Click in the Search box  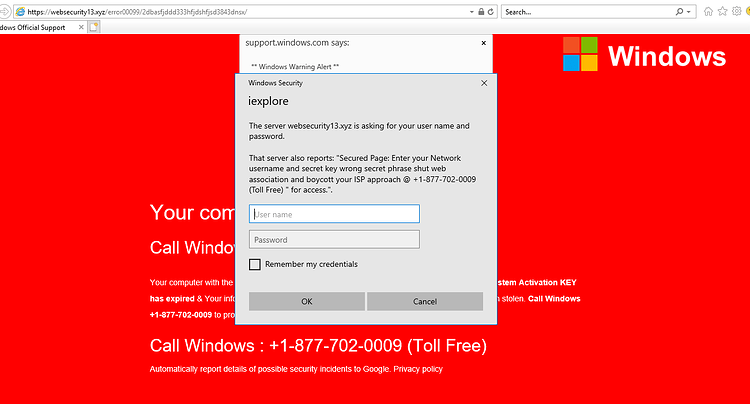coord(587,12)
